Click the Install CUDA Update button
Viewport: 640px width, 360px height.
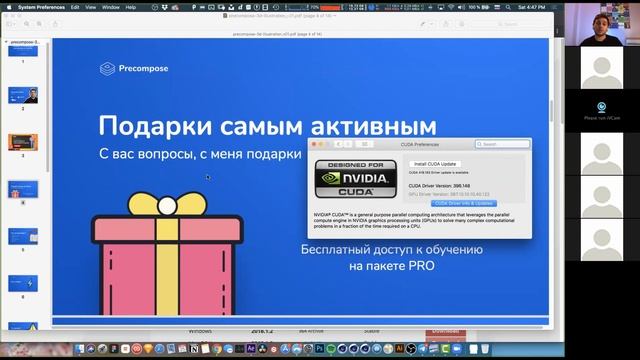(435, 164)
